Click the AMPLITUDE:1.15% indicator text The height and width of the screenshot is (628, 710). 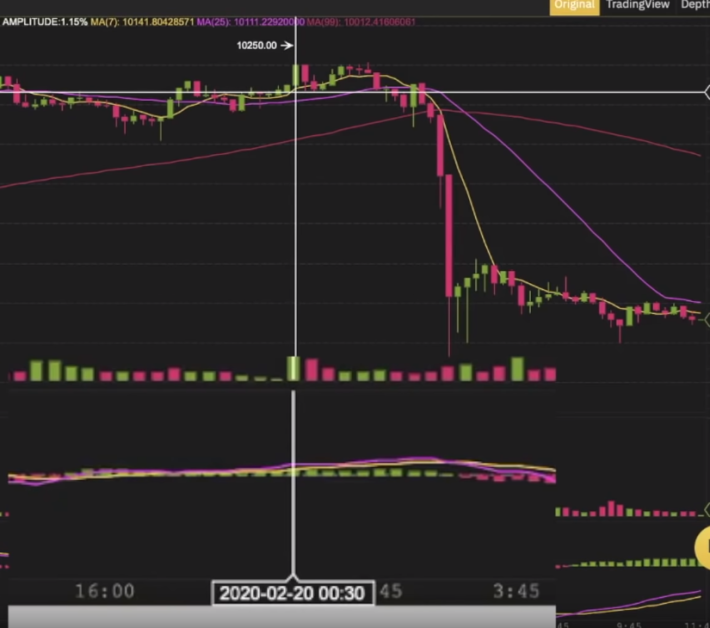pos(44,22)
